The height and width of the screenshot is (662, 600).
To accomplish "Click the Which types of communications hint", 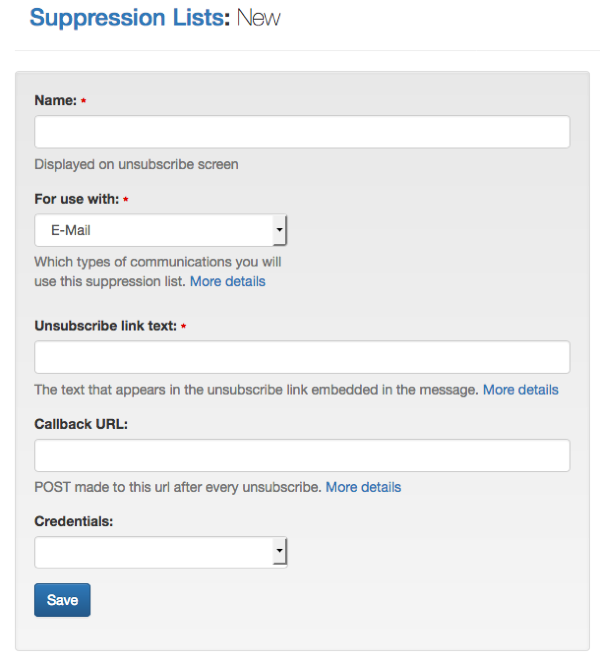I will click(x=157, y=262).
